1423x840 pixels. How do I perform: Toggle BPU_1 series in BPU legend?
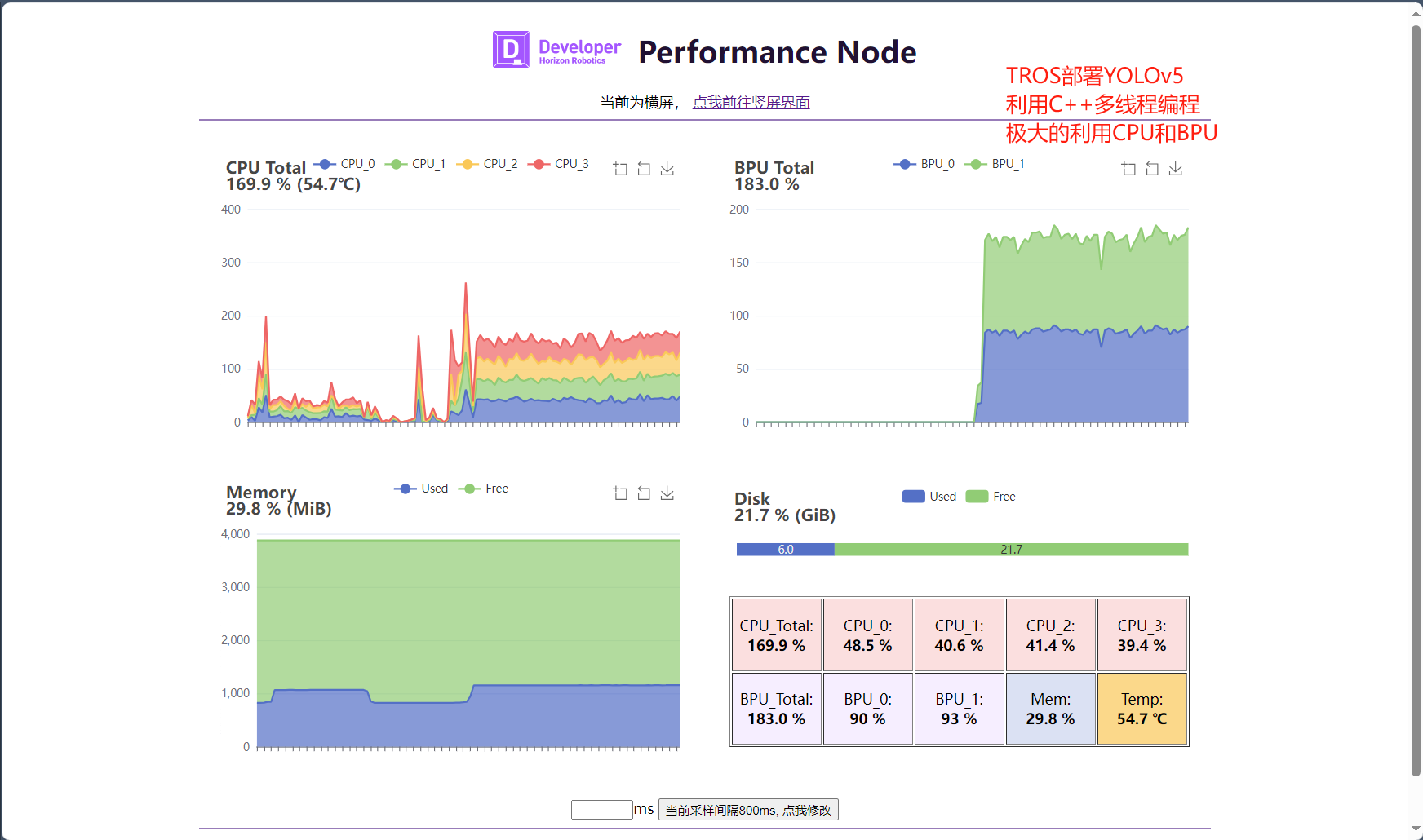[995, 164]
